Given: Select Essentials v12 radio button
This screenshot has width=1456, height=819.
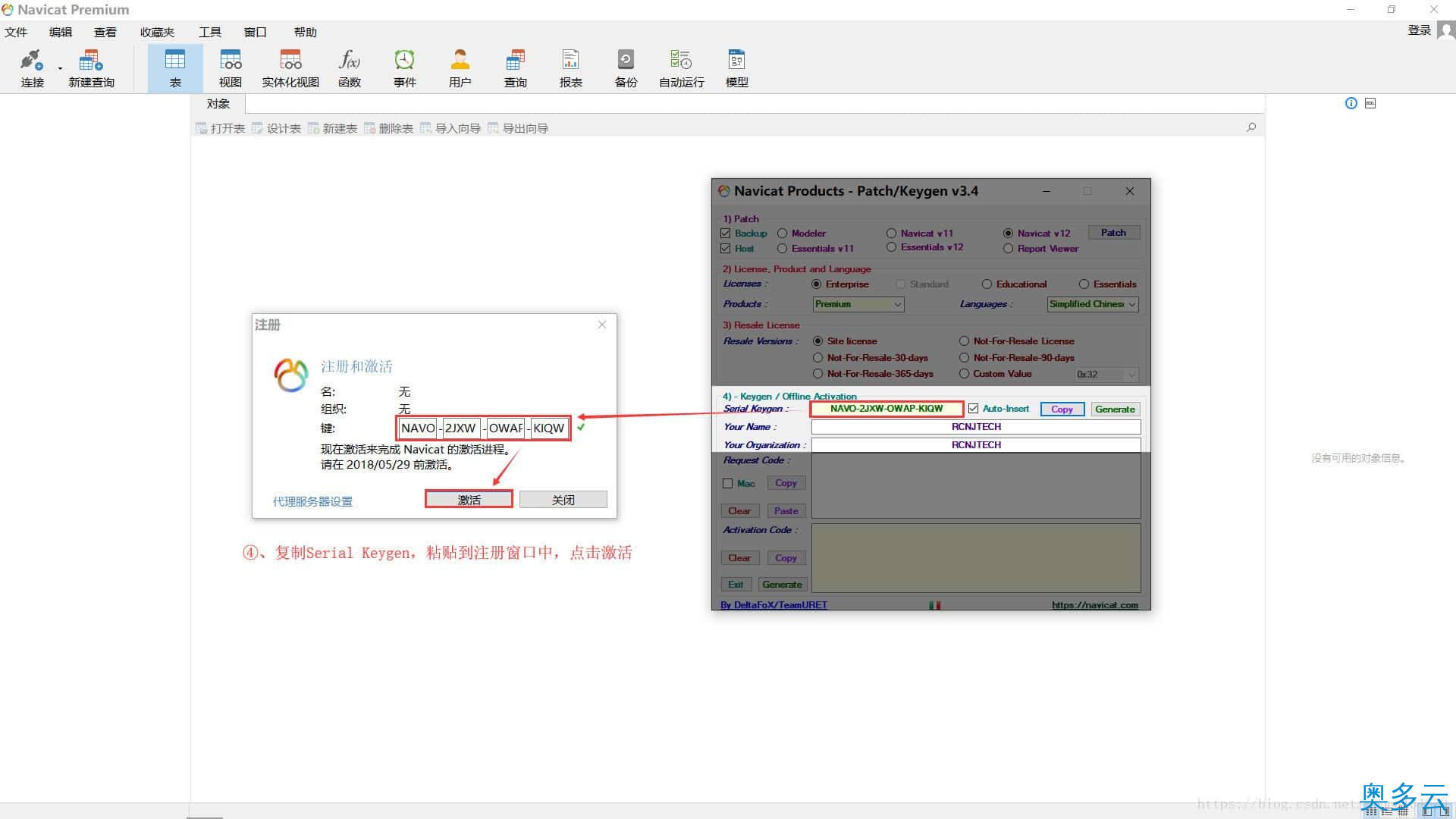Looking at the screenshot, I should pos(891,247).
